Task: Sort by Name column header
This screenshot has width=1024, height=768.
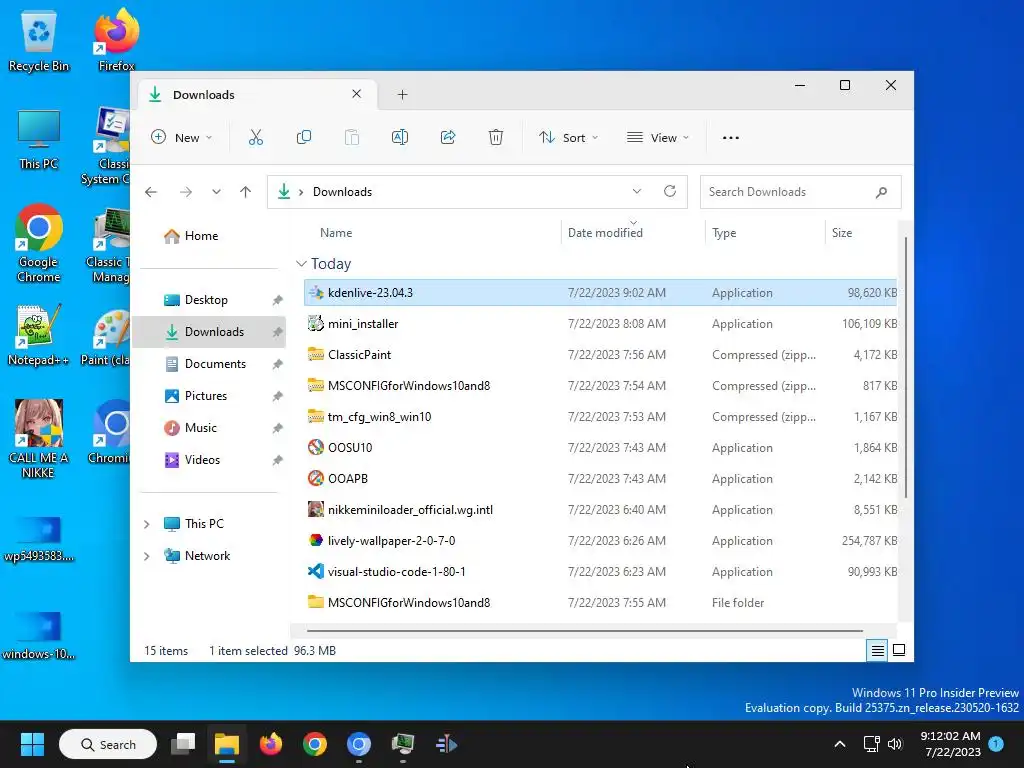Action: [x=336, y=232]
